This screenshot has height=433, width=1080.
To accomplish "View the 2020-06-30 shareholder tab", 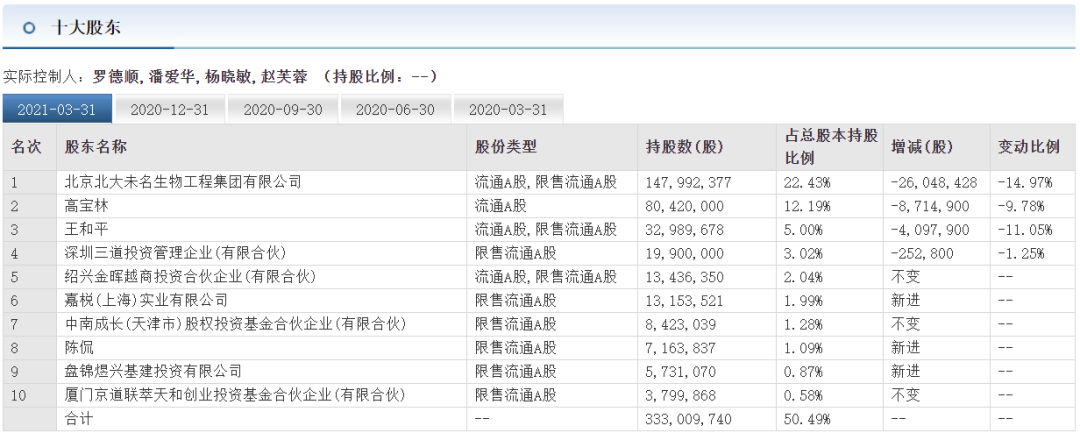I will click(x=395, y=110).
